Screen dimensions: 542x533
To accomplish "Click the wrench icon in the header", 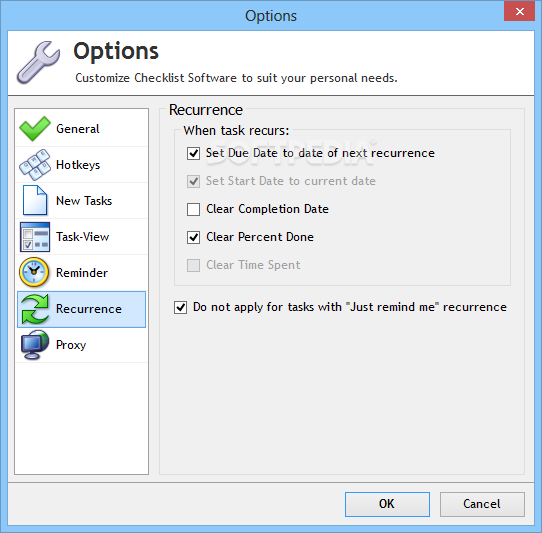I will tap(38, 62).
